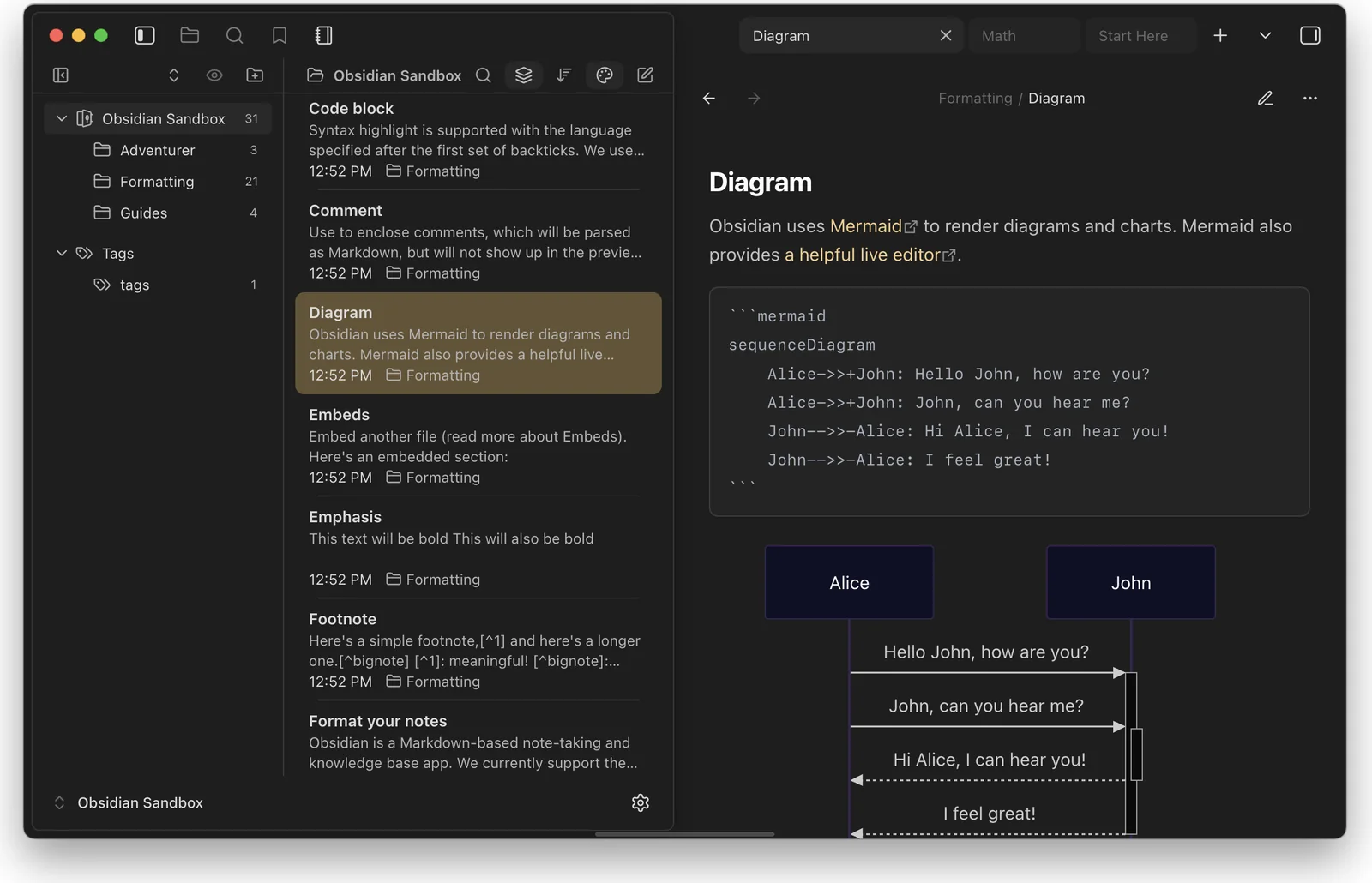Open the top ribbon search icon

tap(234, 35)
